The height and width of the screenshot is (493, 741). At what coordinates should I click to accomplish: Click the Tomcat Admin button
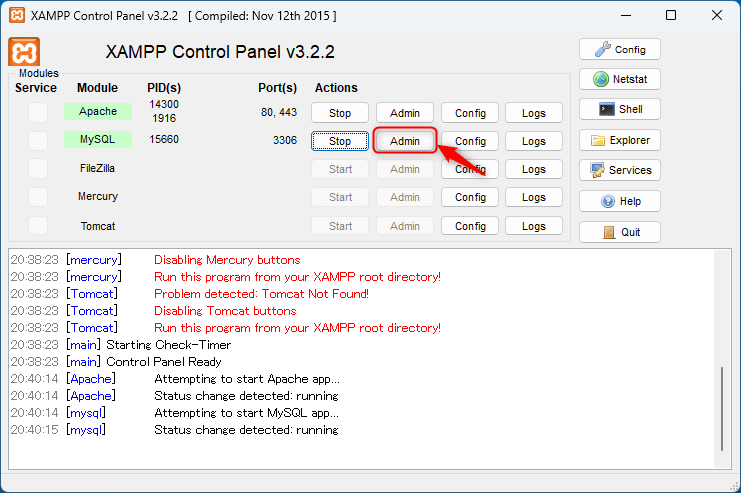(405, 226)
